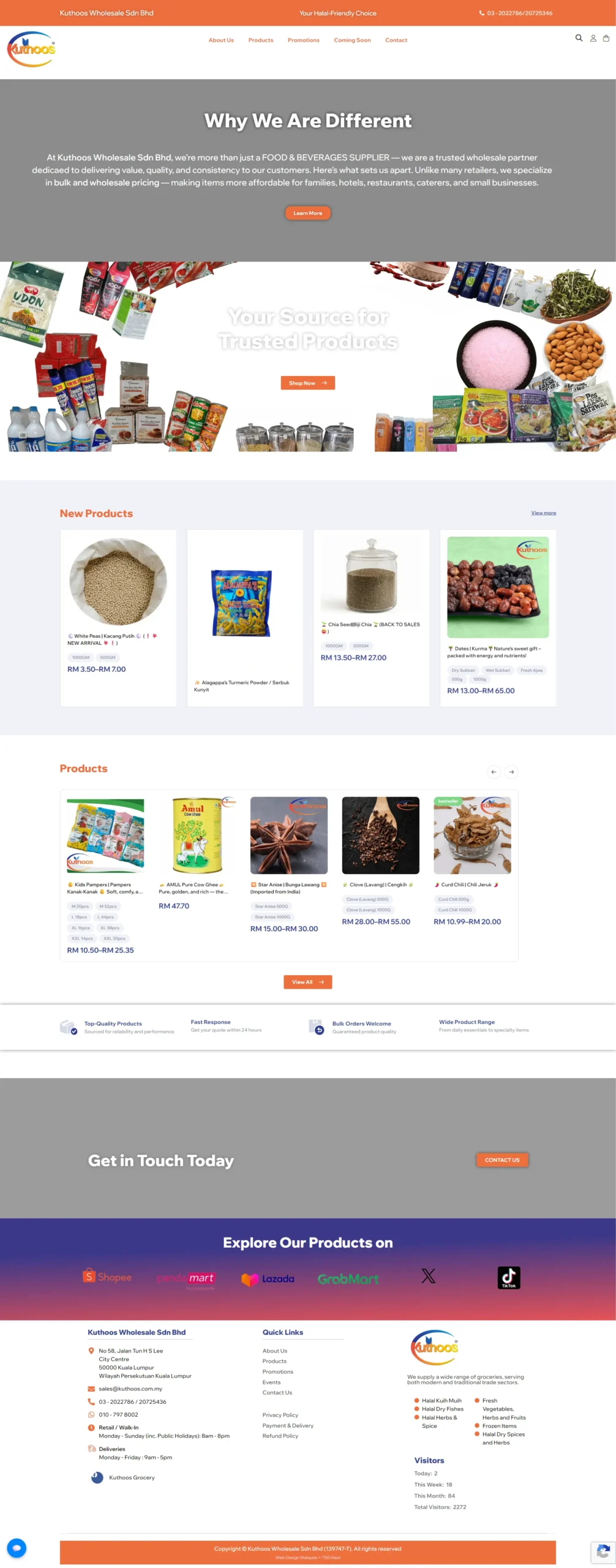Open the Shopee store logo
This screenshot has height=1568, width=616.
(107, 1276)
